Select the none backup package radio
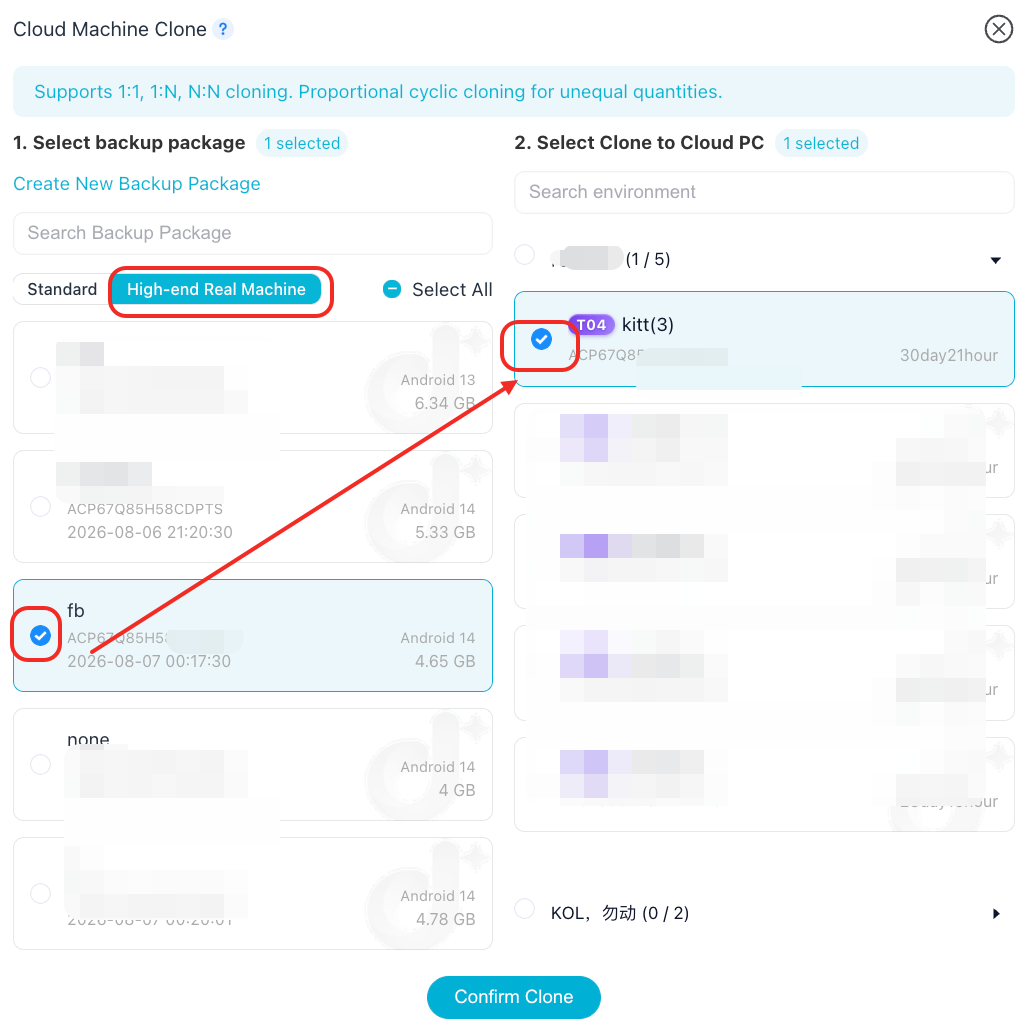This screenshot has width=1032, height=1036. (x=40, y=764)
